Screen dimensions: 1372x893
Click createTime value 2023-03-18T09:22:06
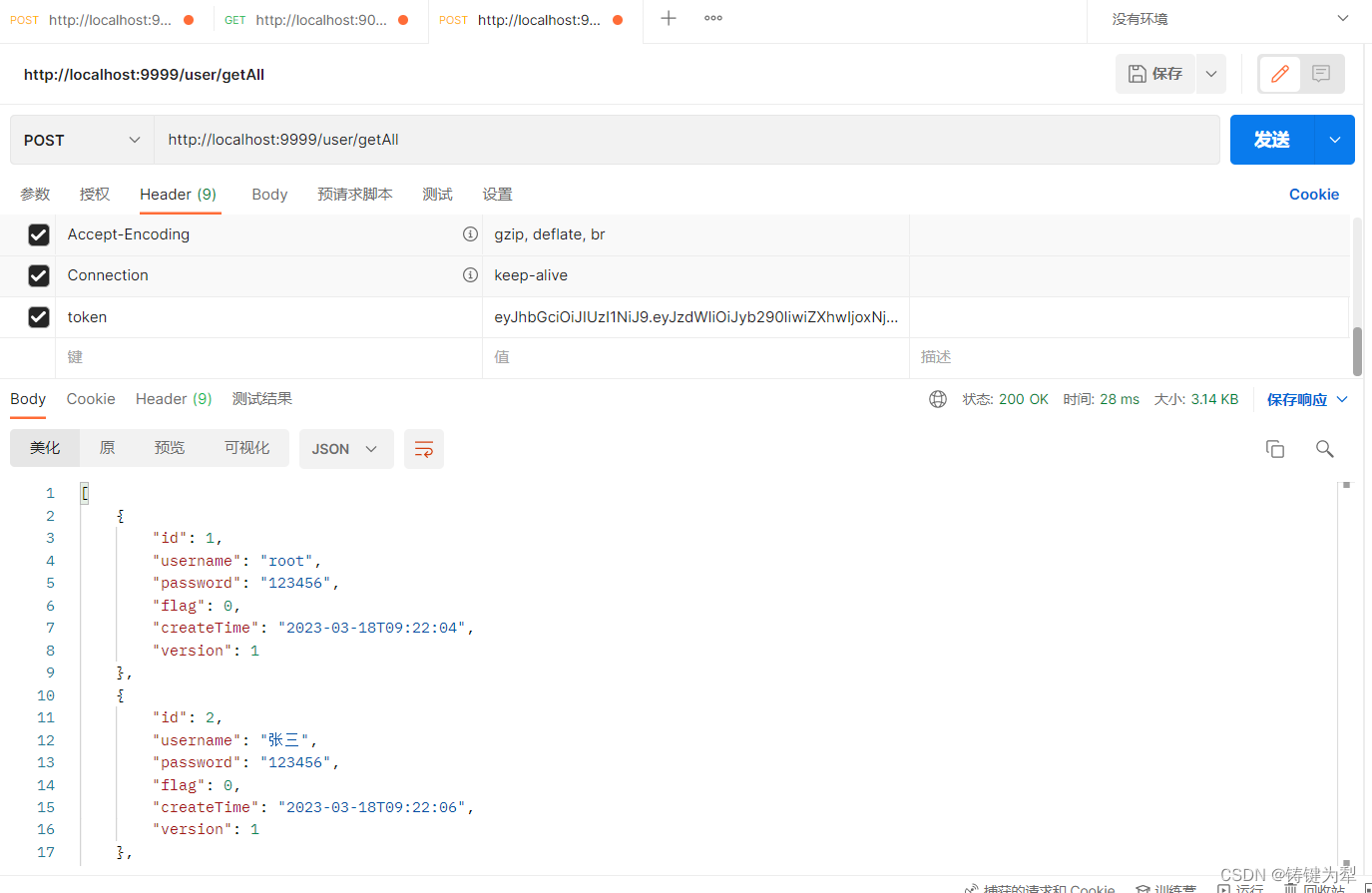coord(372,807)
